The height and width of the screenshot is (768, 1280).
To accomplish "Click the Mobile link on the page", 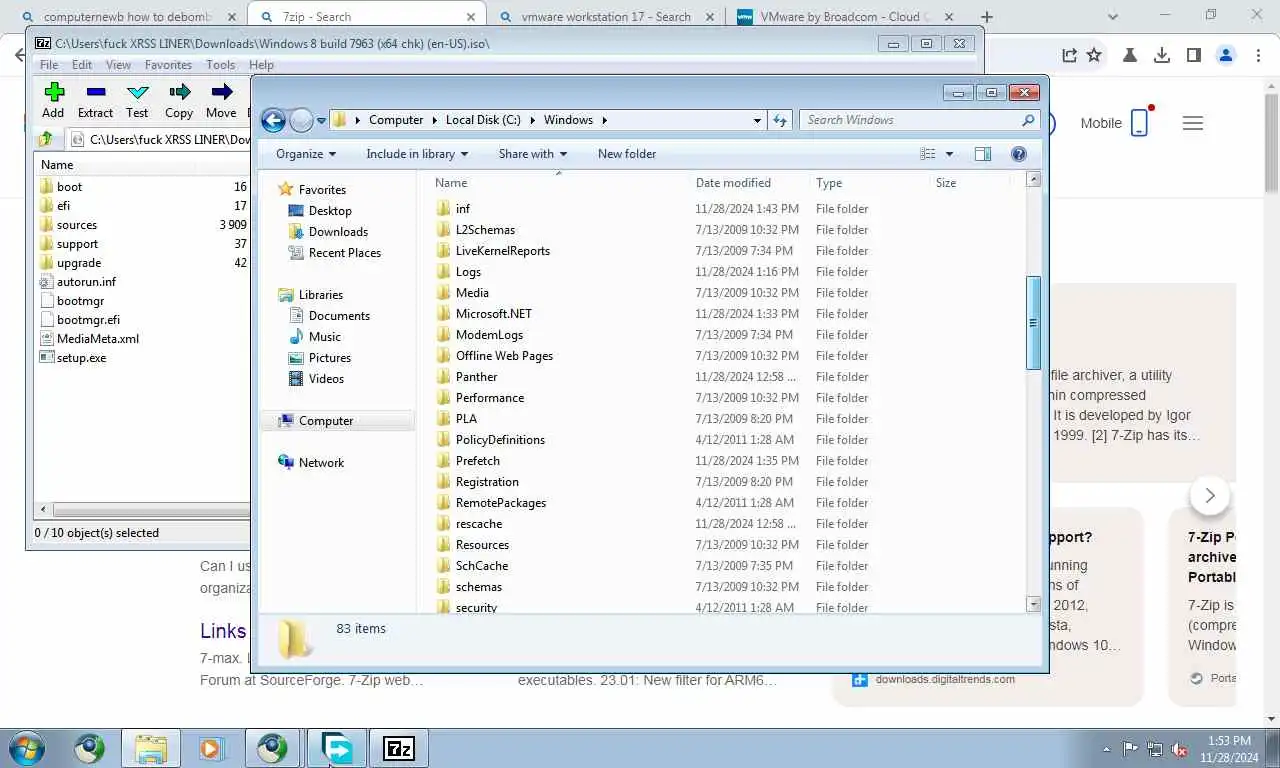I will click(1114, 123).
